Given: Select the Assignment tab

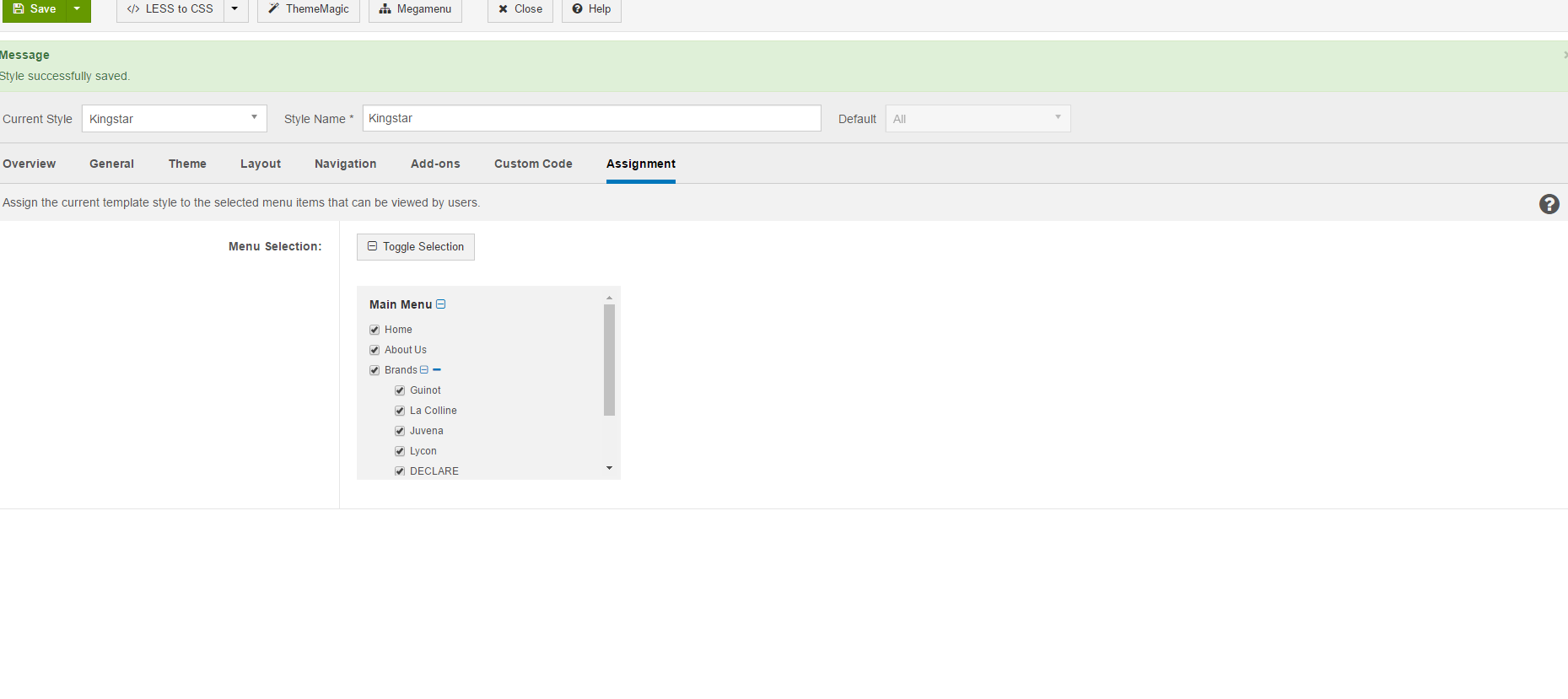Looking at the screenshot, I should coord(641,164).
